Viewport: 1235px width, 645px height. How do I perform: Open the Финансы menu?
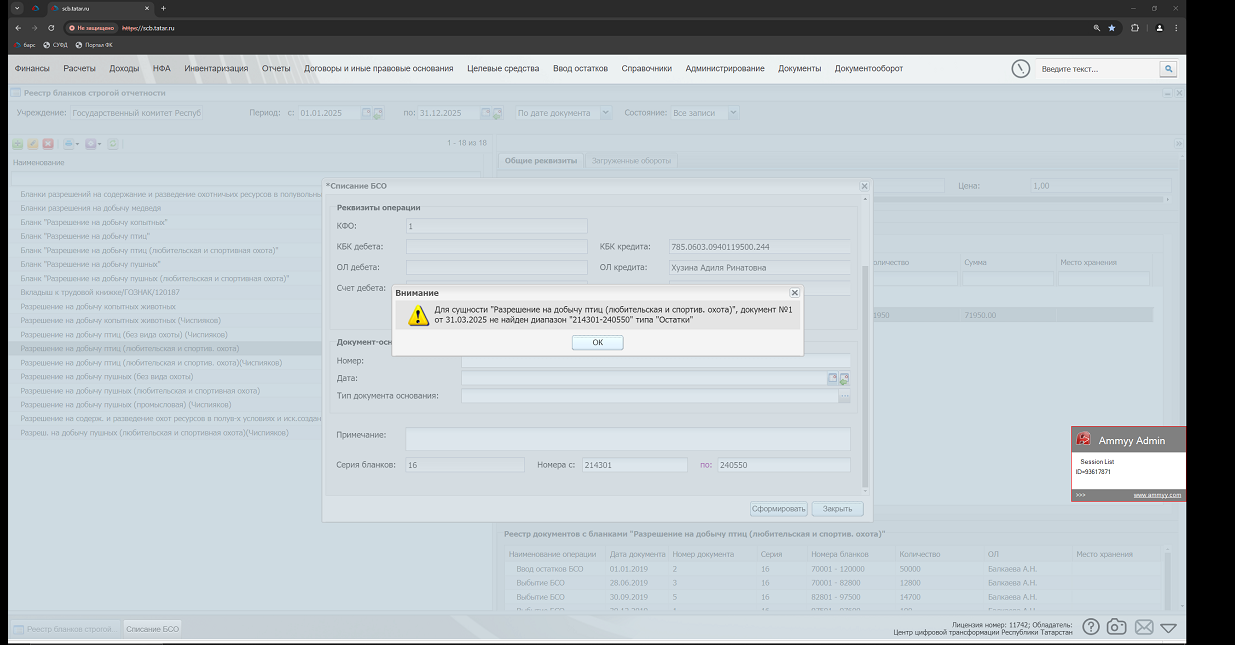32,68
